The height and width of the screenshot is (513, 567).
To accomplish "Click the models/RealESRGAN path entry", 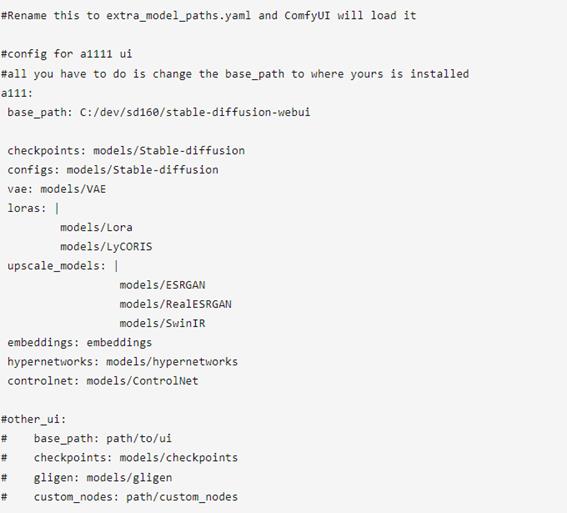I will (x=175, y=304).
